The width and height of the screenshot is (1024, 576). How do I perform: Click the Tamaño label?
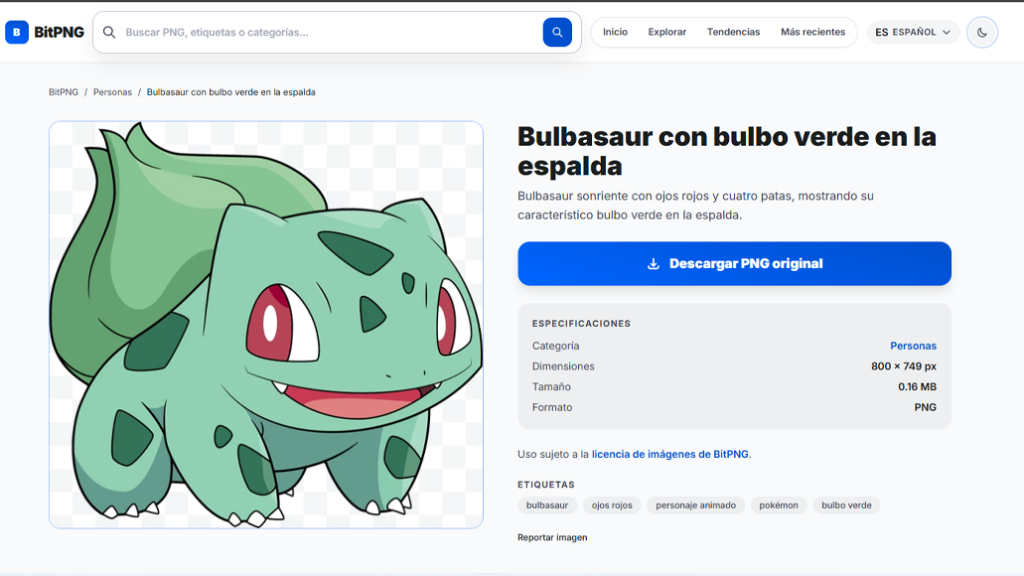[x=551, y=387]
